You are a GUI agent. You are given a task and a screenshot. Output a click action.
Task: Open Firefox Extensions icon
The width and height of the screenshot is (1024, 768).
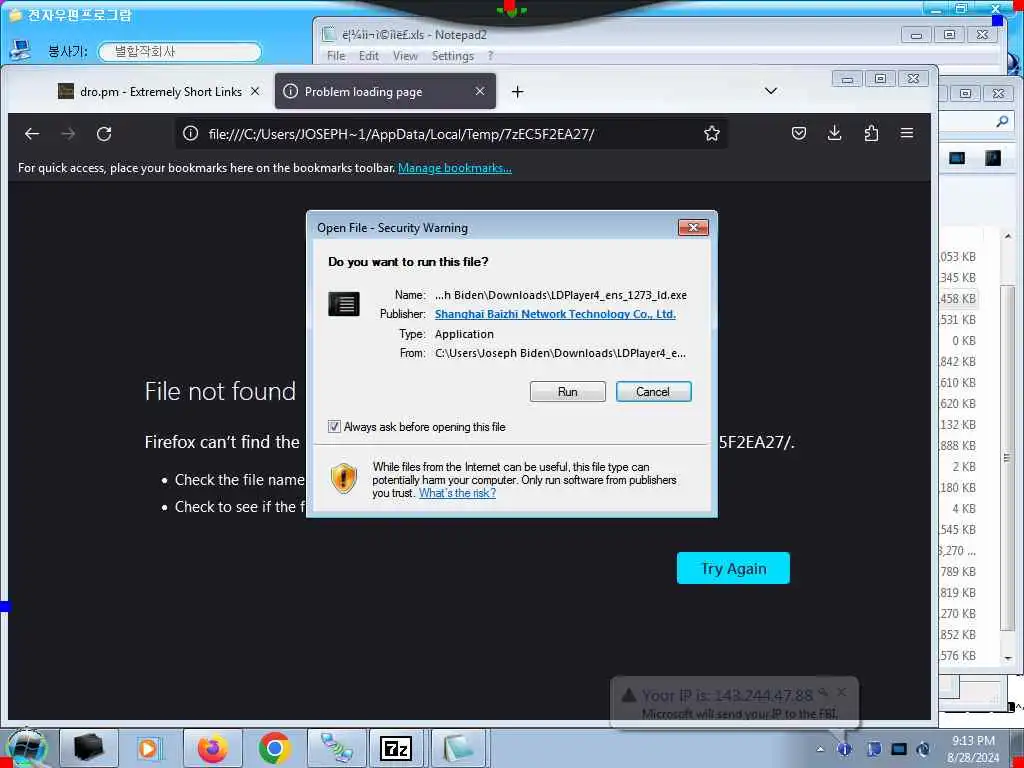(871, 133)
